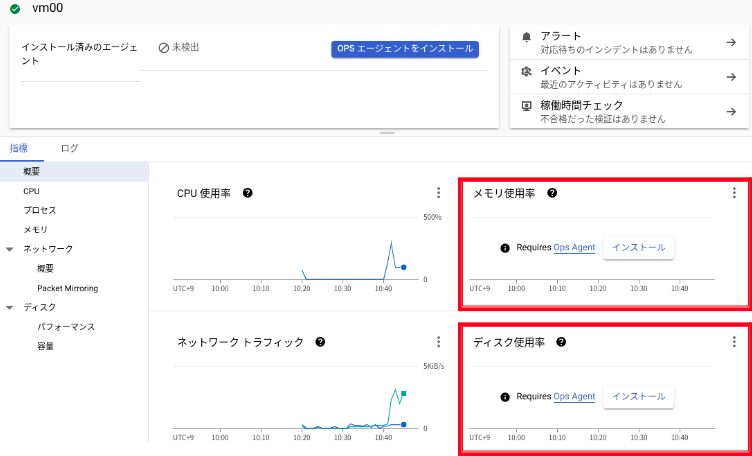Viewport: 752px width, 456px height.
Task: Switch to the 指標 tab
Action: [x=19, y=148]
